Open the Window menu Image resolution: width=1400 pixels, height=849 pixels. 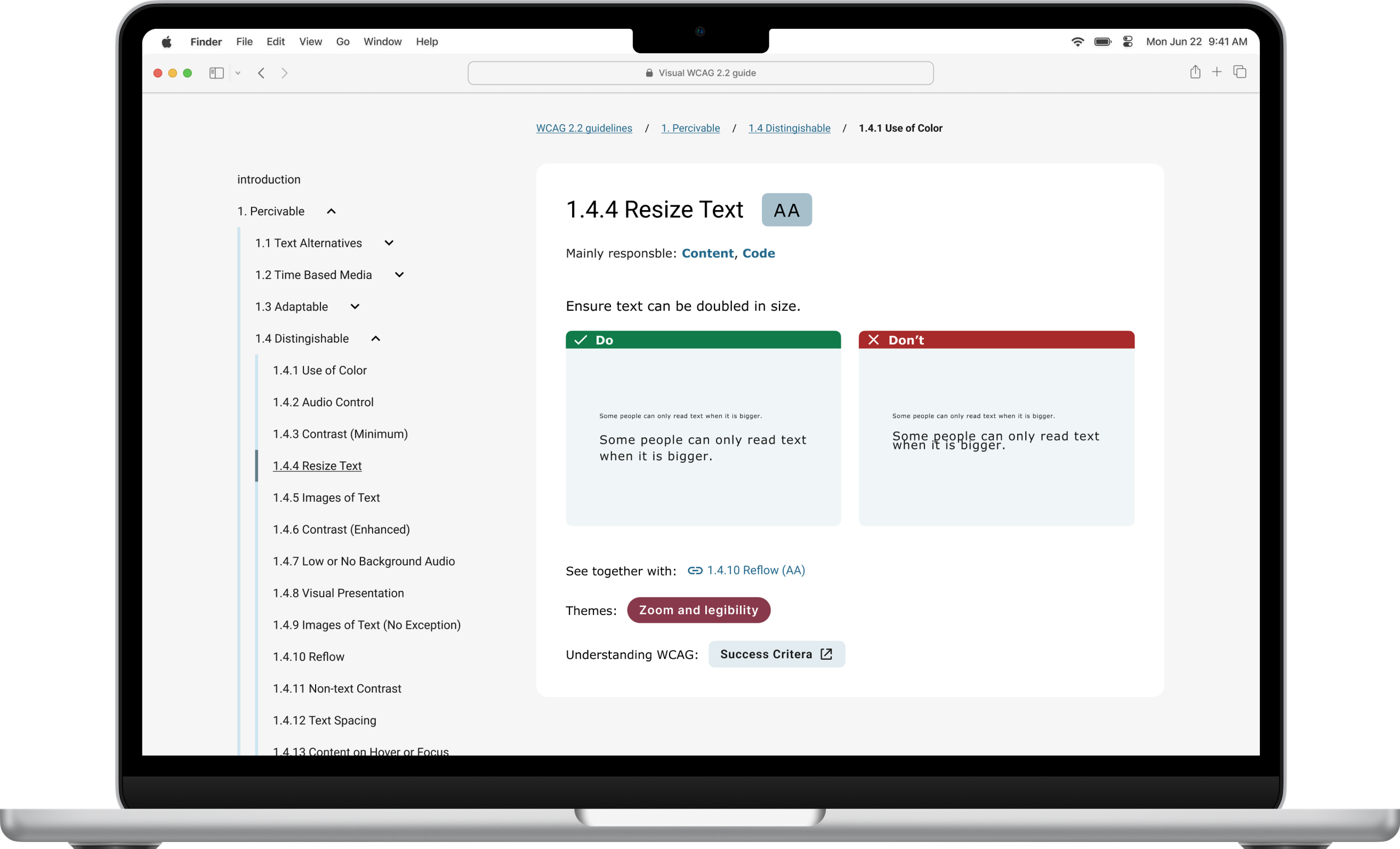click(x=382, y=42)
